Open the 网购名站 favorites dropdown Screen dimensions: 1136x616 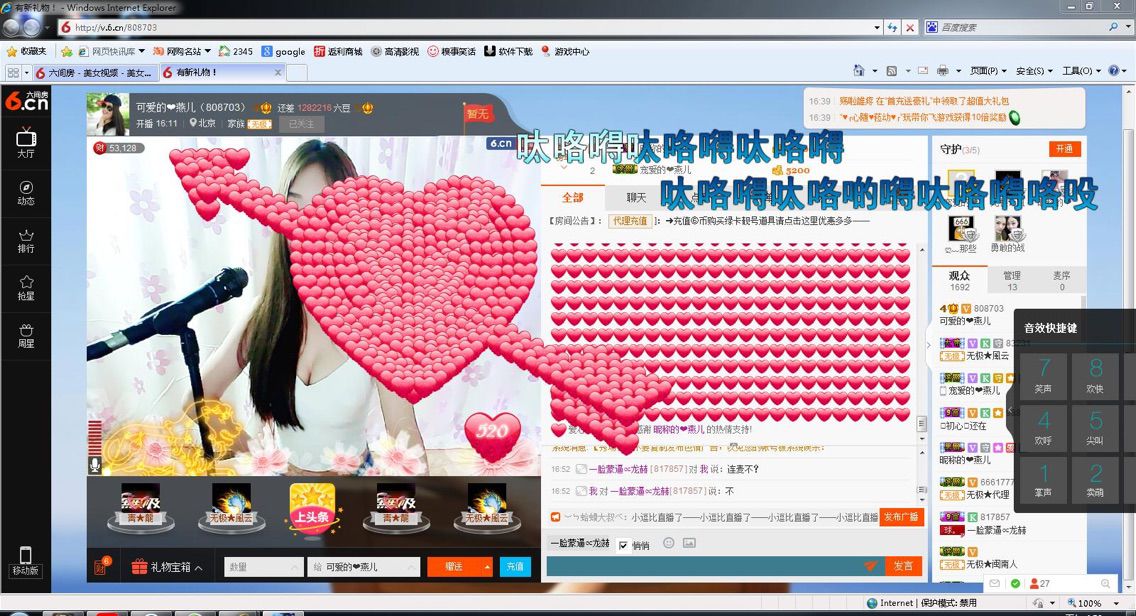[x=181, y=51]
